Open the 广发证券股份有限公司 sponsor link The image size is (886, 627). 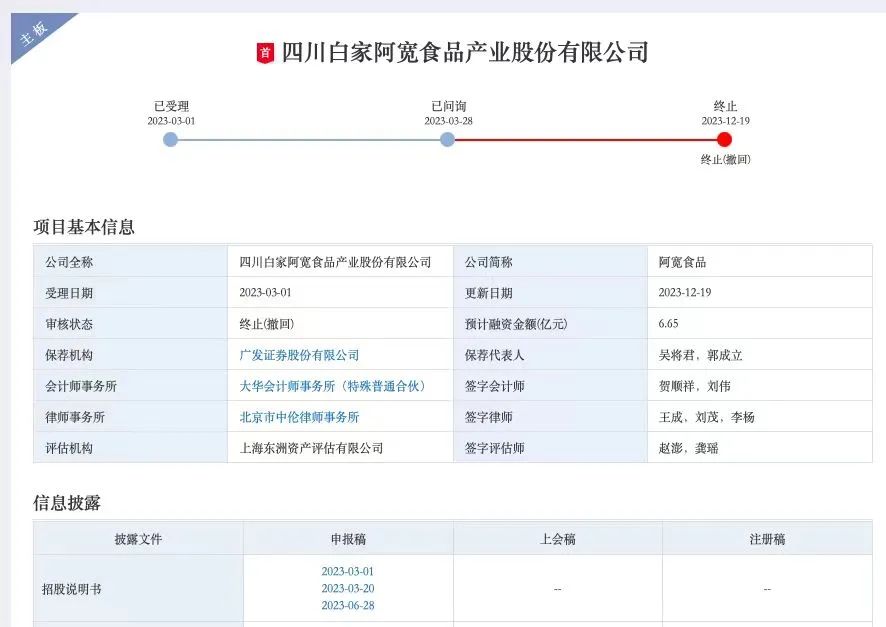299,355
